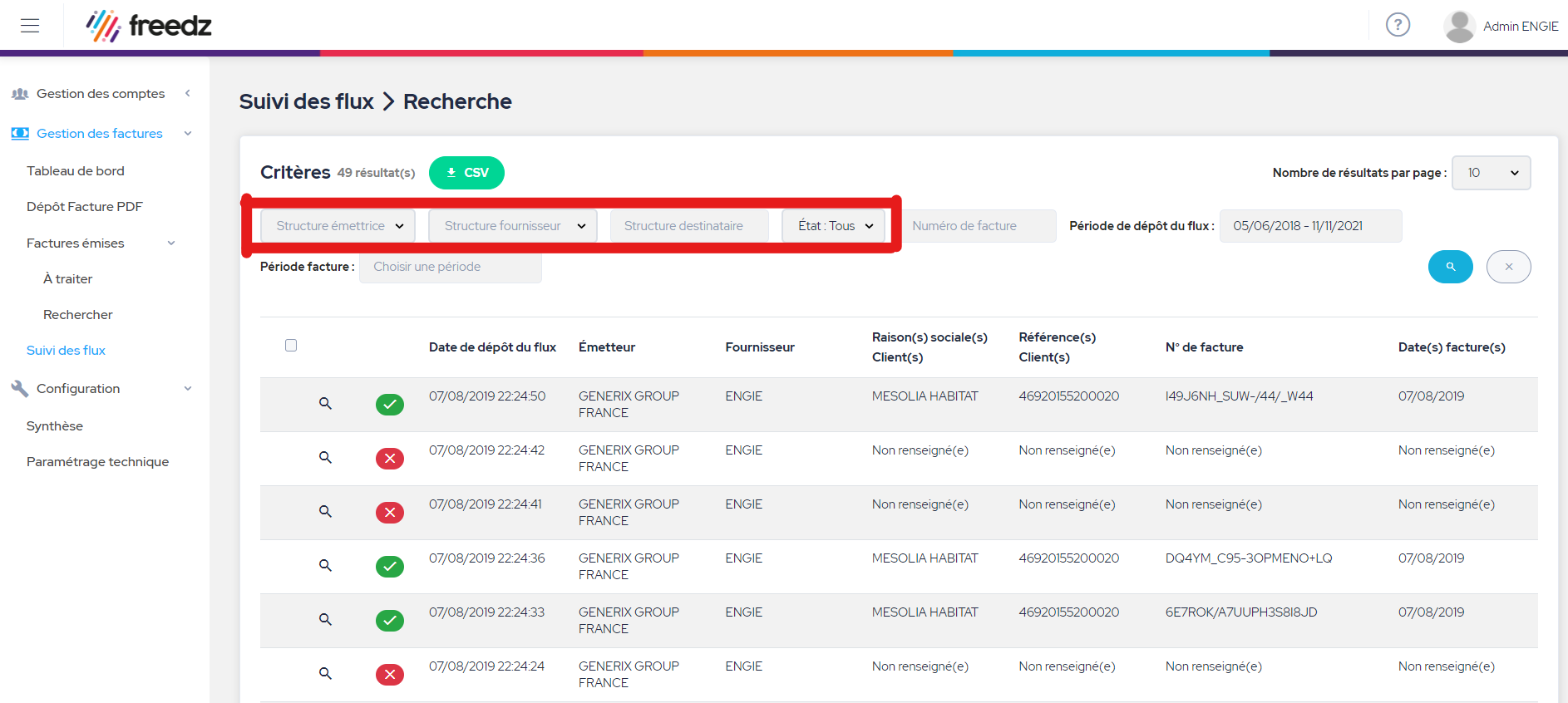Click green success status icon for 22:24:36 row
The width and height of the screenshot is (1568, 703).
click(389, 567)
